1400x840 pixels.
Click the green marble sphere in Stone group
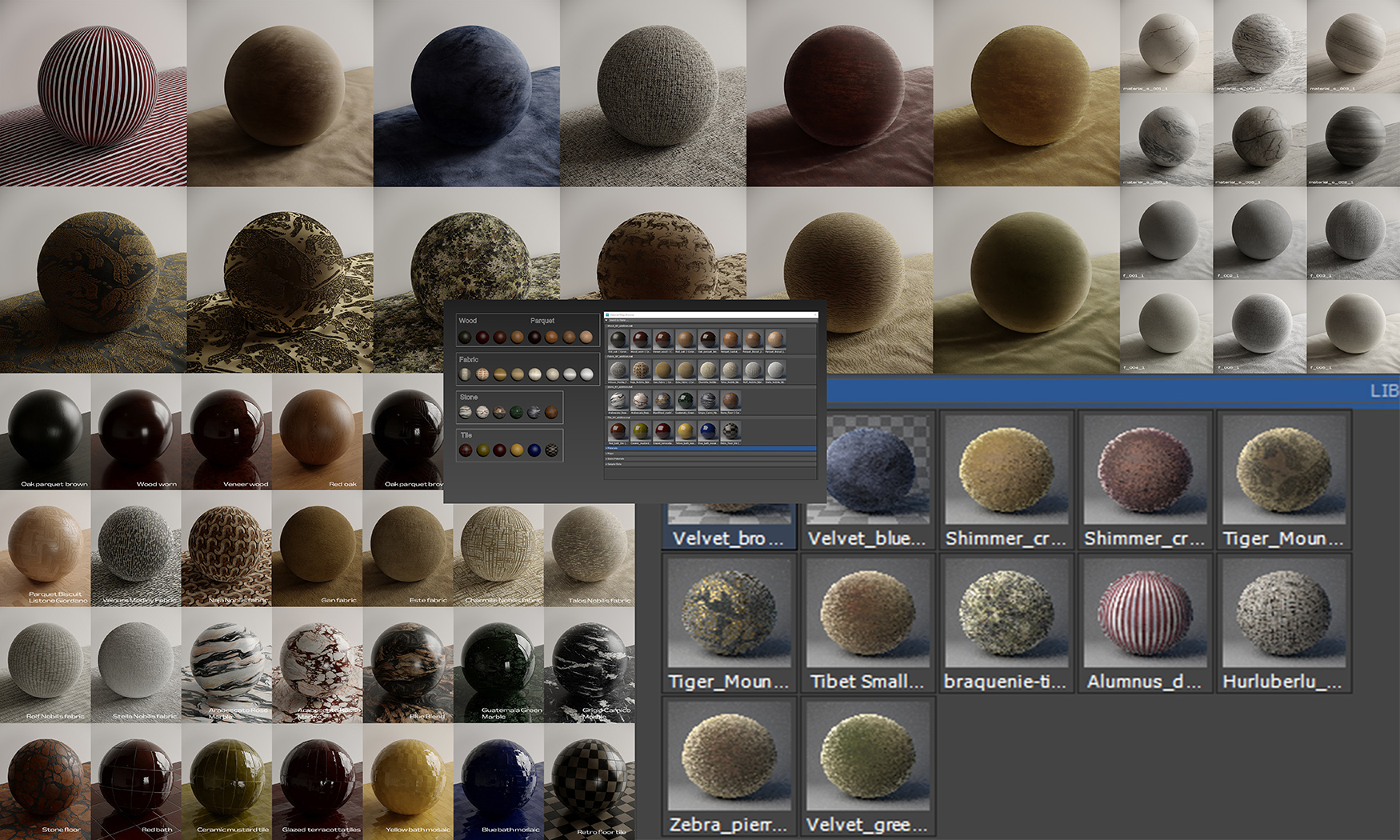tap(517, 413)
